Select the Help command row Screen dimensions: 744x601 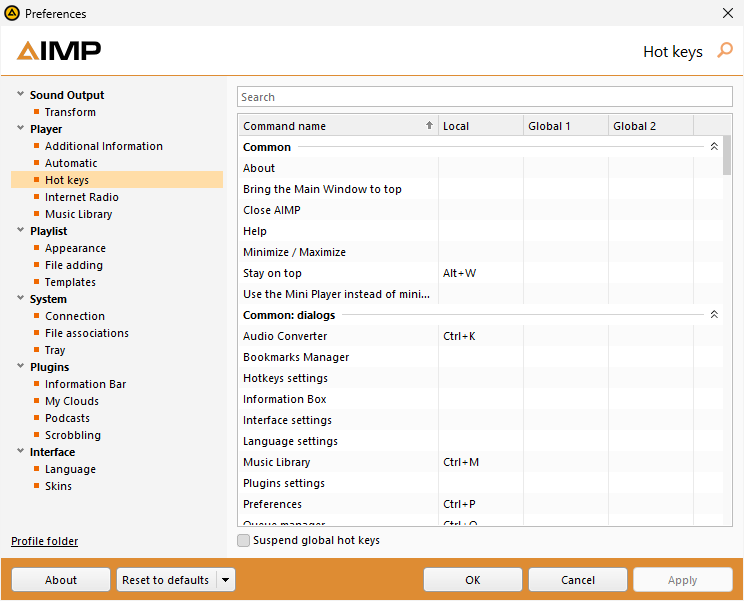480,231
